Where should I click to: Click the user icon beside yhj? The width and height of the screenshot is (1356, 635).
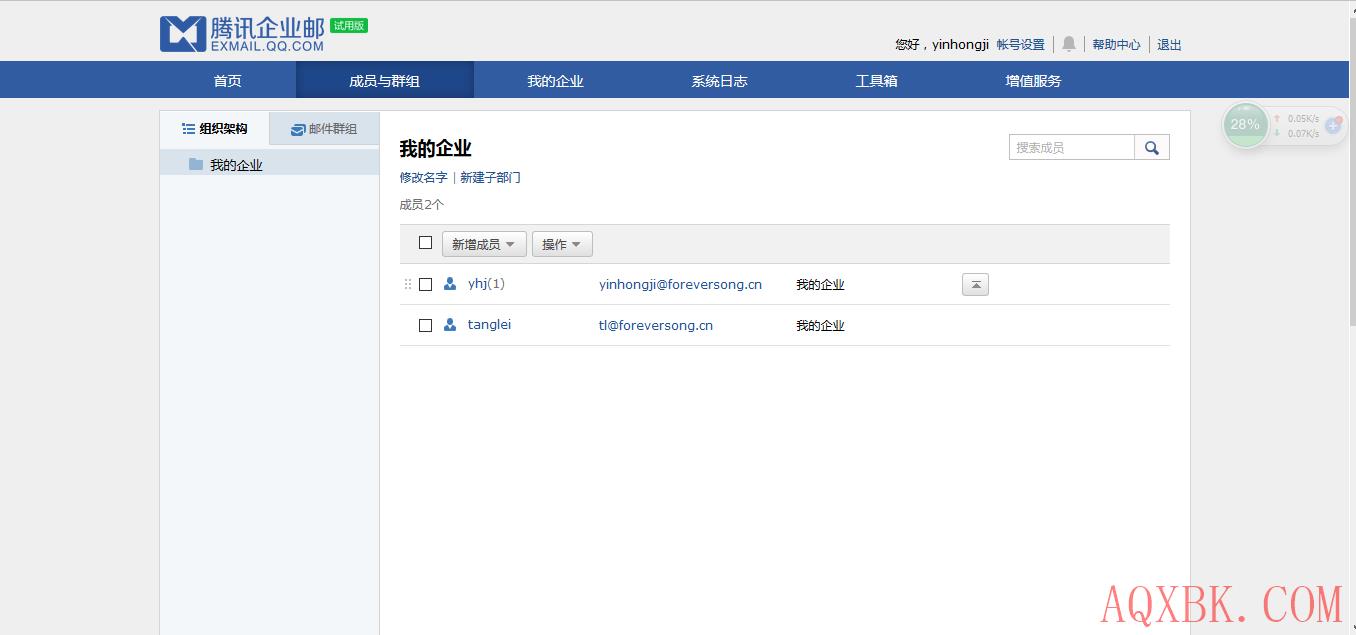[x=450, y=284]
